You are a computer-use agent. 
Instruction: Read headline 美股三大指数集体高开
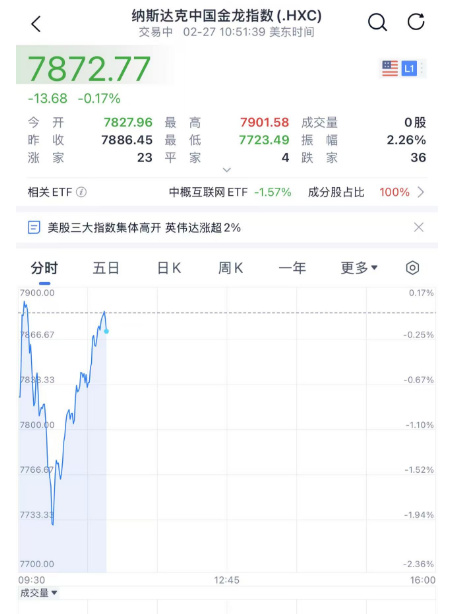point(104,228)
